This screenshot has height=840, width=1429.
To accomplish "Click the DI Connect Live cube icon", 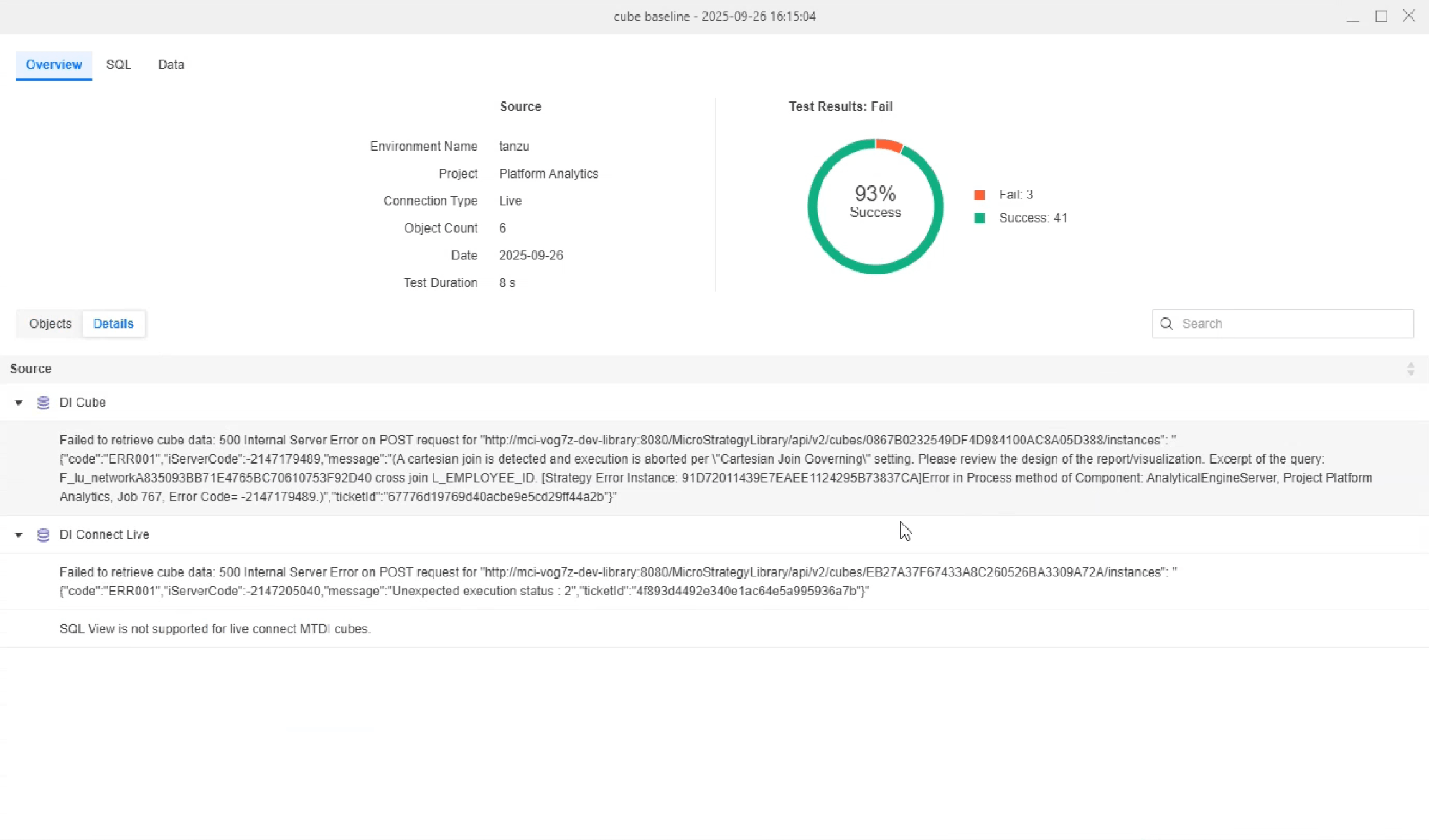I will point(43,535).
